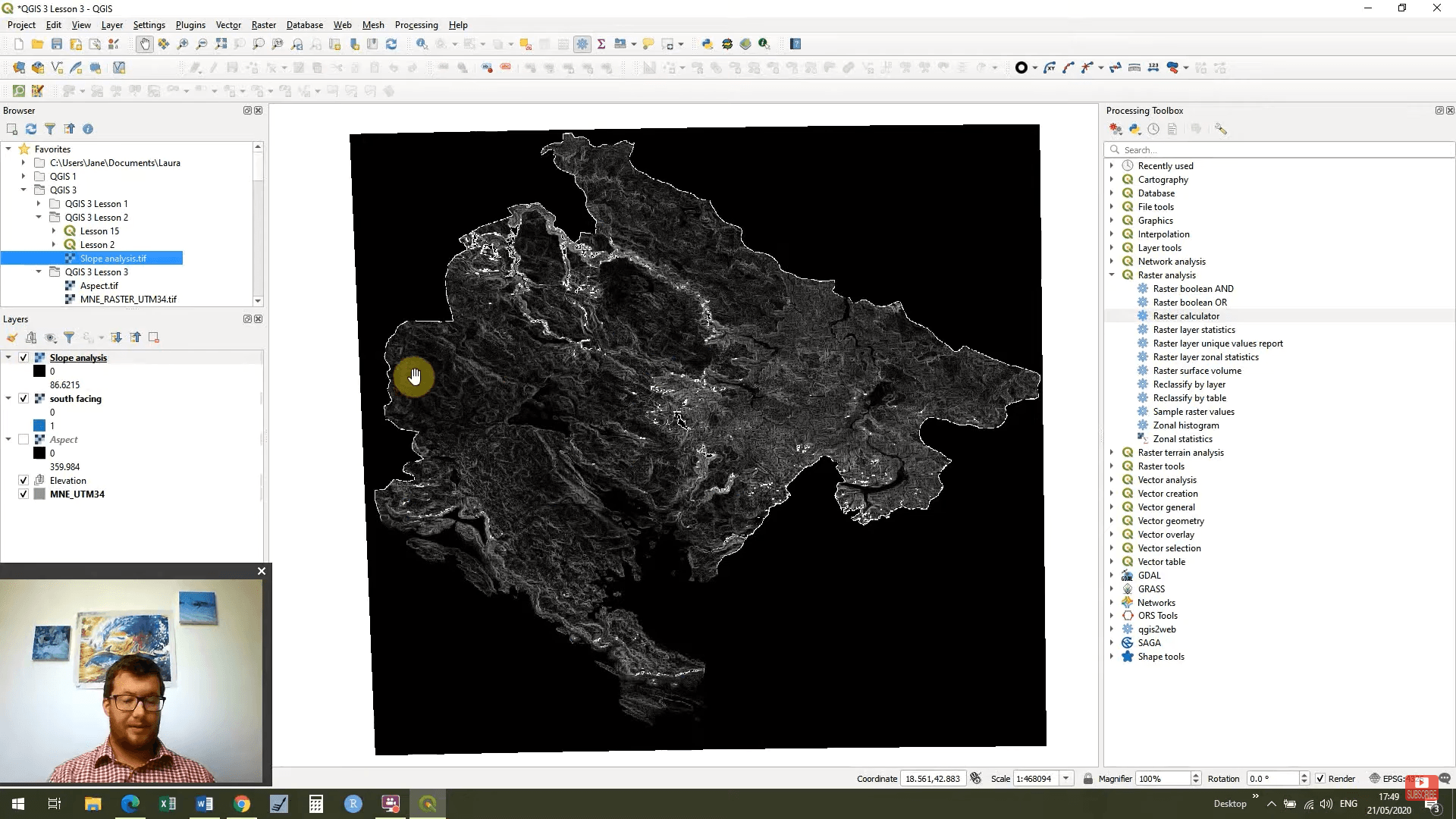Expand the GDAL provider group

pyautogui.click(x=1112, y=576)
